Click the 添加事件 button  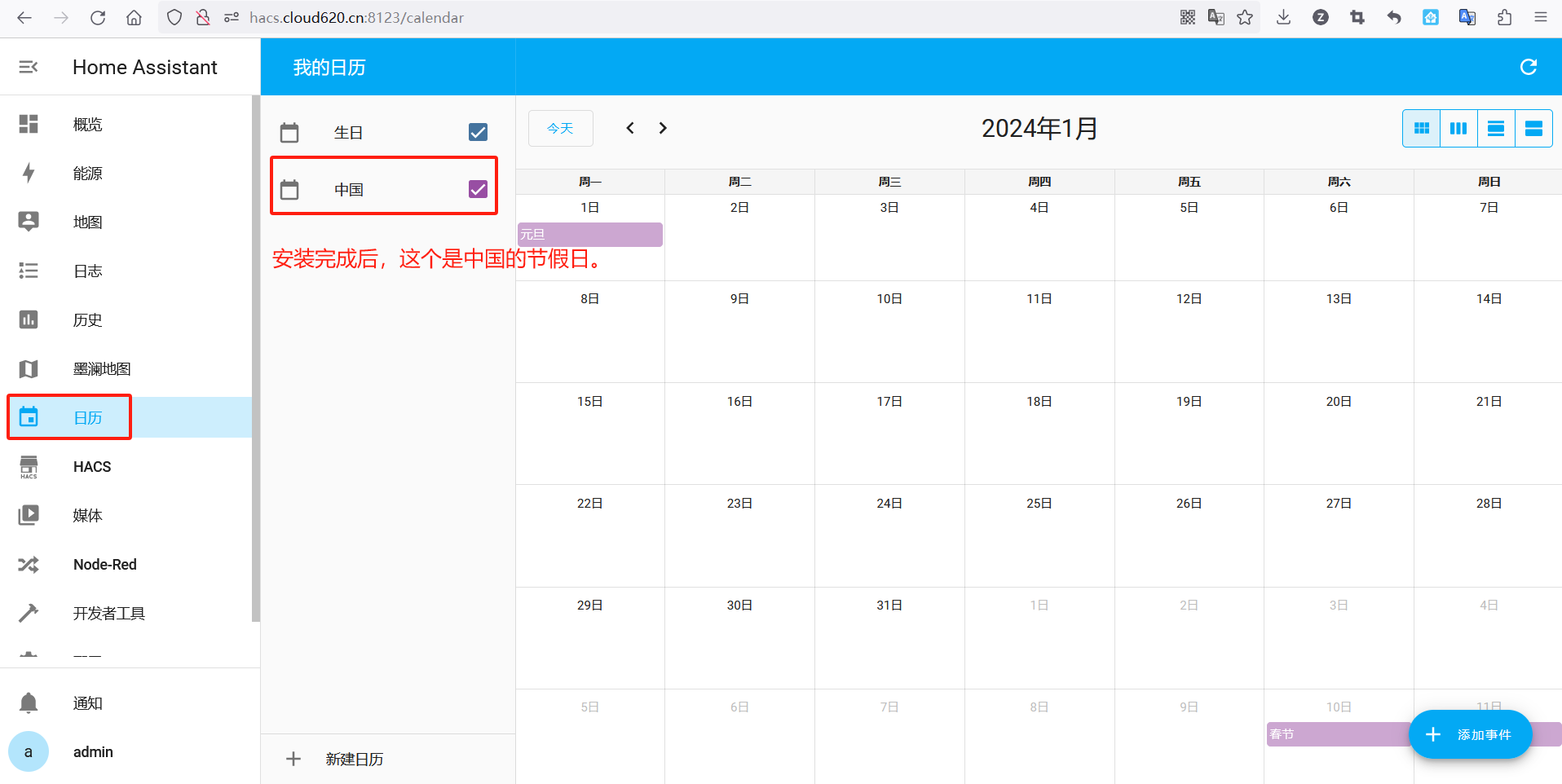[1470, 734]
